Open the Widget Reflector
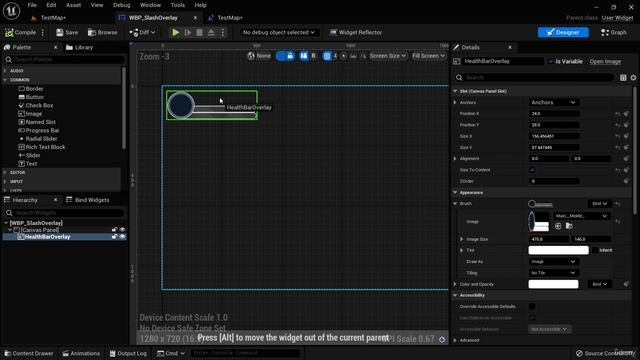The image size is (640, 360). [x=356, y=32]
